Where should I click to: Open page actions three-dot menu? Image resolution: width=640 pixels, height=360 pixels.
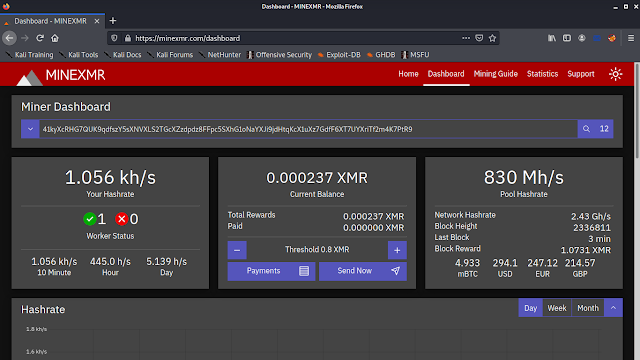click(466, 38)
